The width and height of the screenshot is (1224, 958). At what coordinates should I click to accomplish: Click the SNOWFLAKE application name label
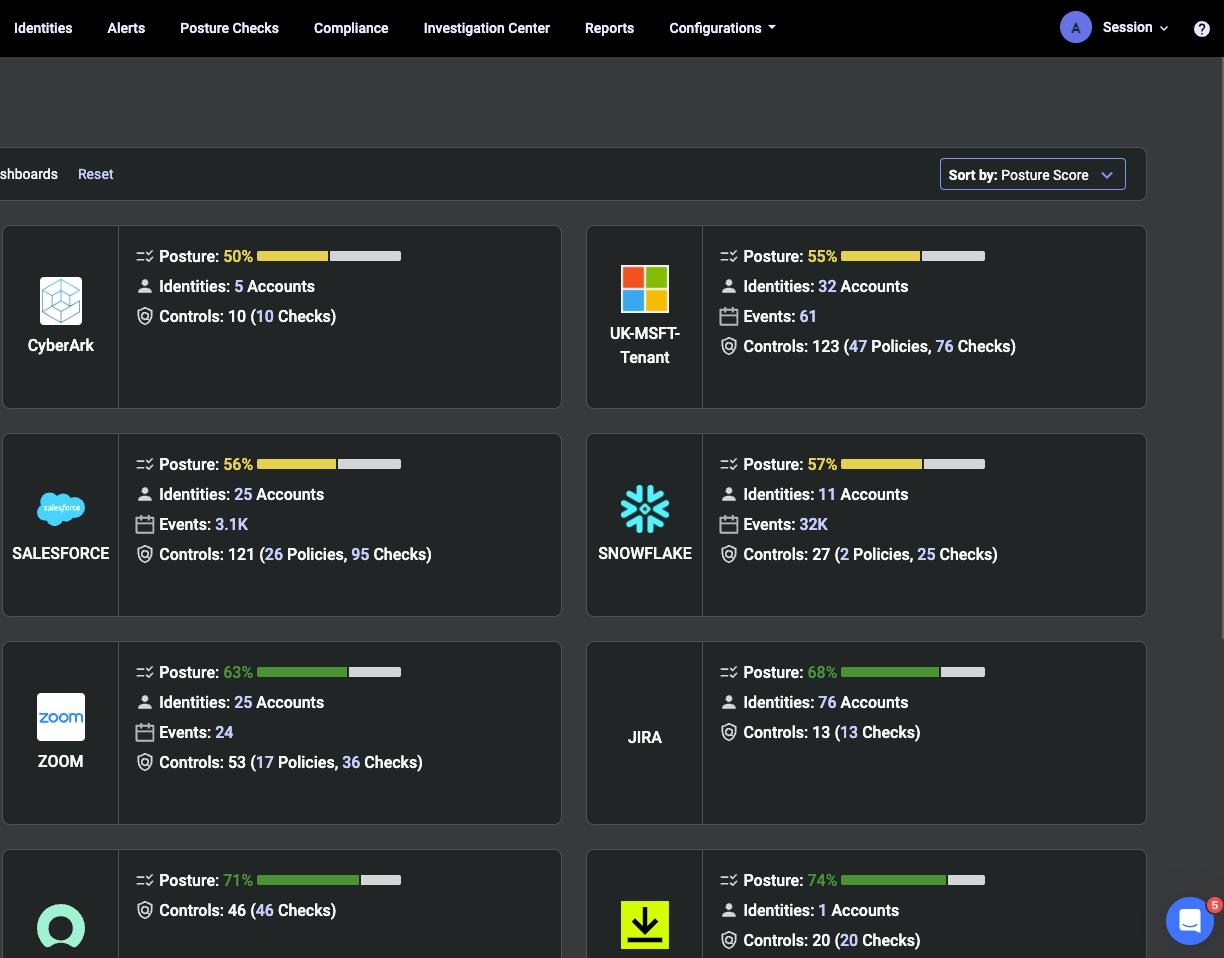pyautogui.click(x=645, y=553)
